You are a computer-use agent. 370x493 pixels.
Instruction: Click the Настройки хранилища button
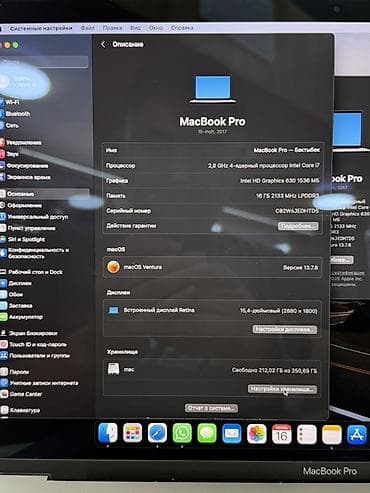point(282,389)
